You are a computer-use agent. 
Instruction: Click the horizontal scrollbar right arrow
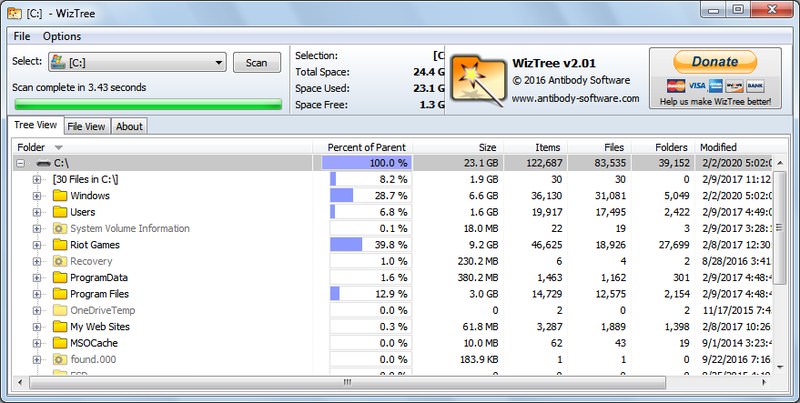[x=764, y=382]
